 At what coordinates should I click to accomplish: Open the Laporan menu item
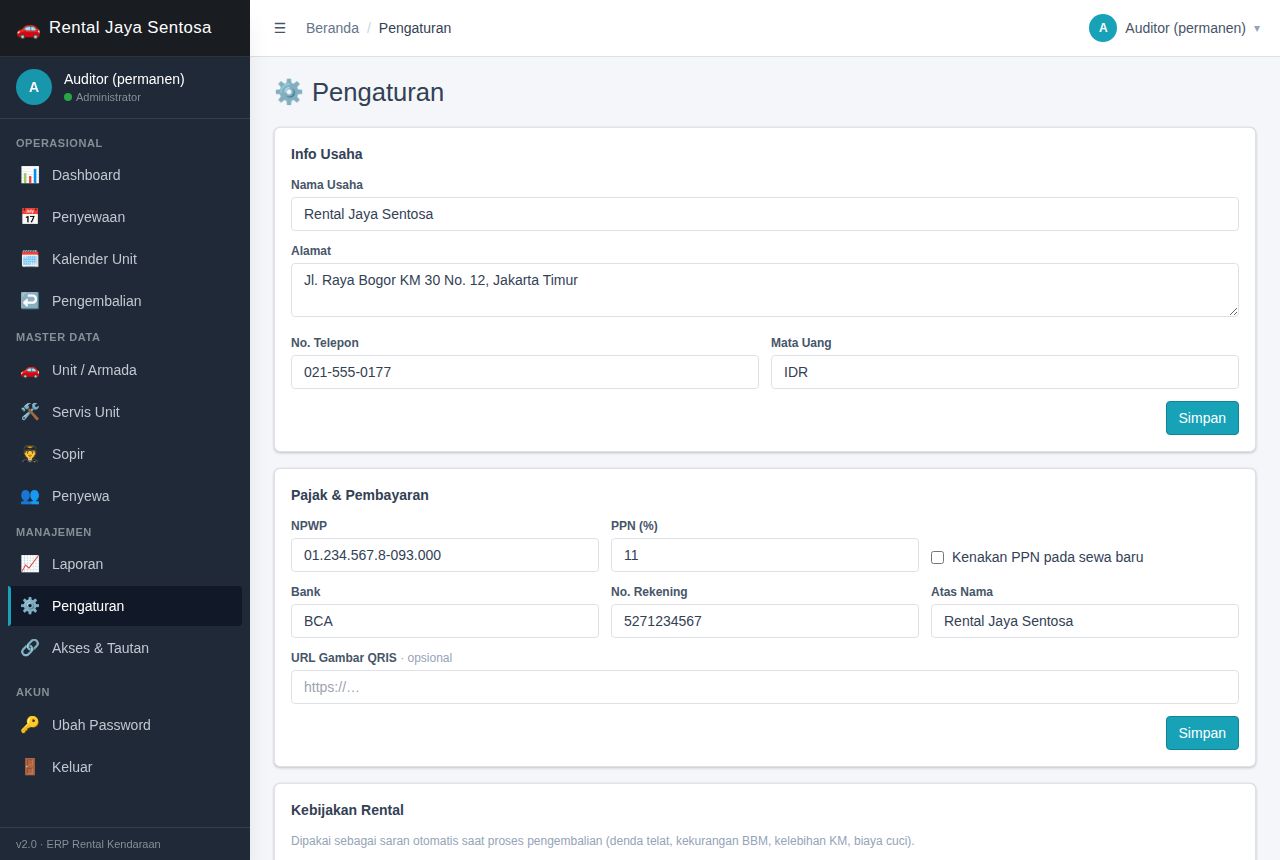click(x=125, y=564)
